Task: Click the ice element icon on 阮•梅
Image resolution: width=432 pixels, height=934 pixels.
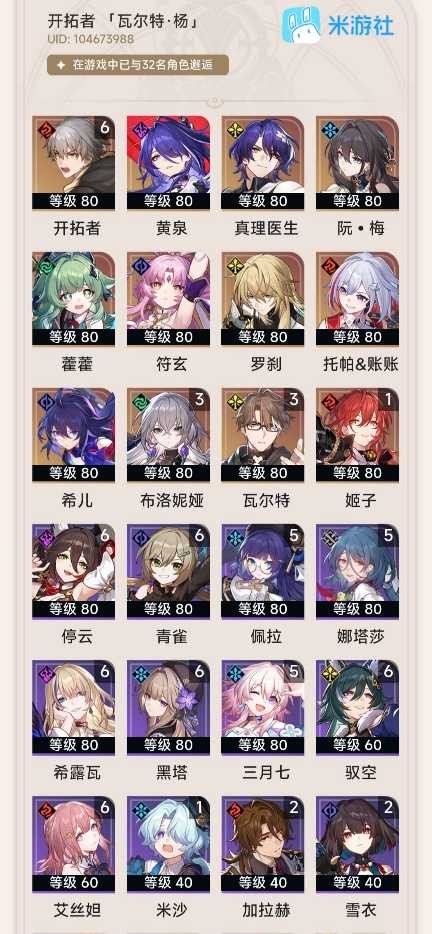Action: [329, 129]
